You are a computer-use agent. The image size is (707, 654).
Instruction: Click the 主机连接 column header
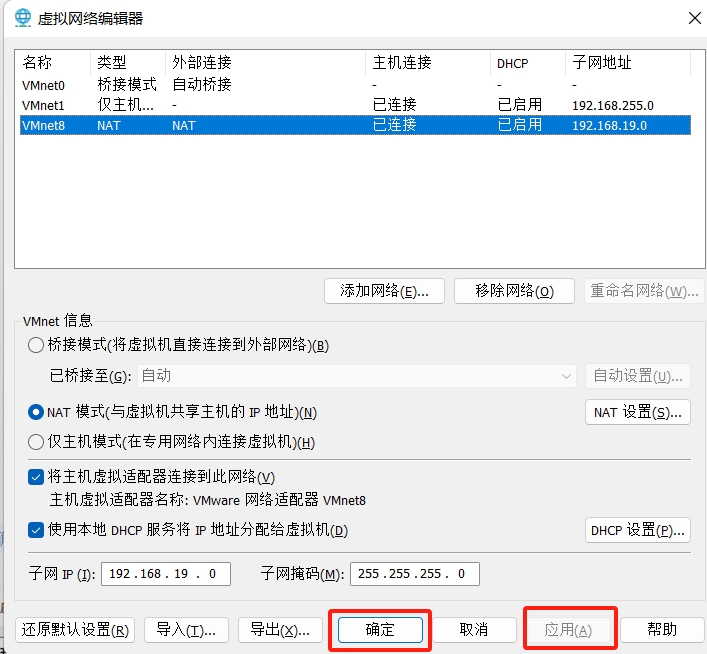point(428,62)
